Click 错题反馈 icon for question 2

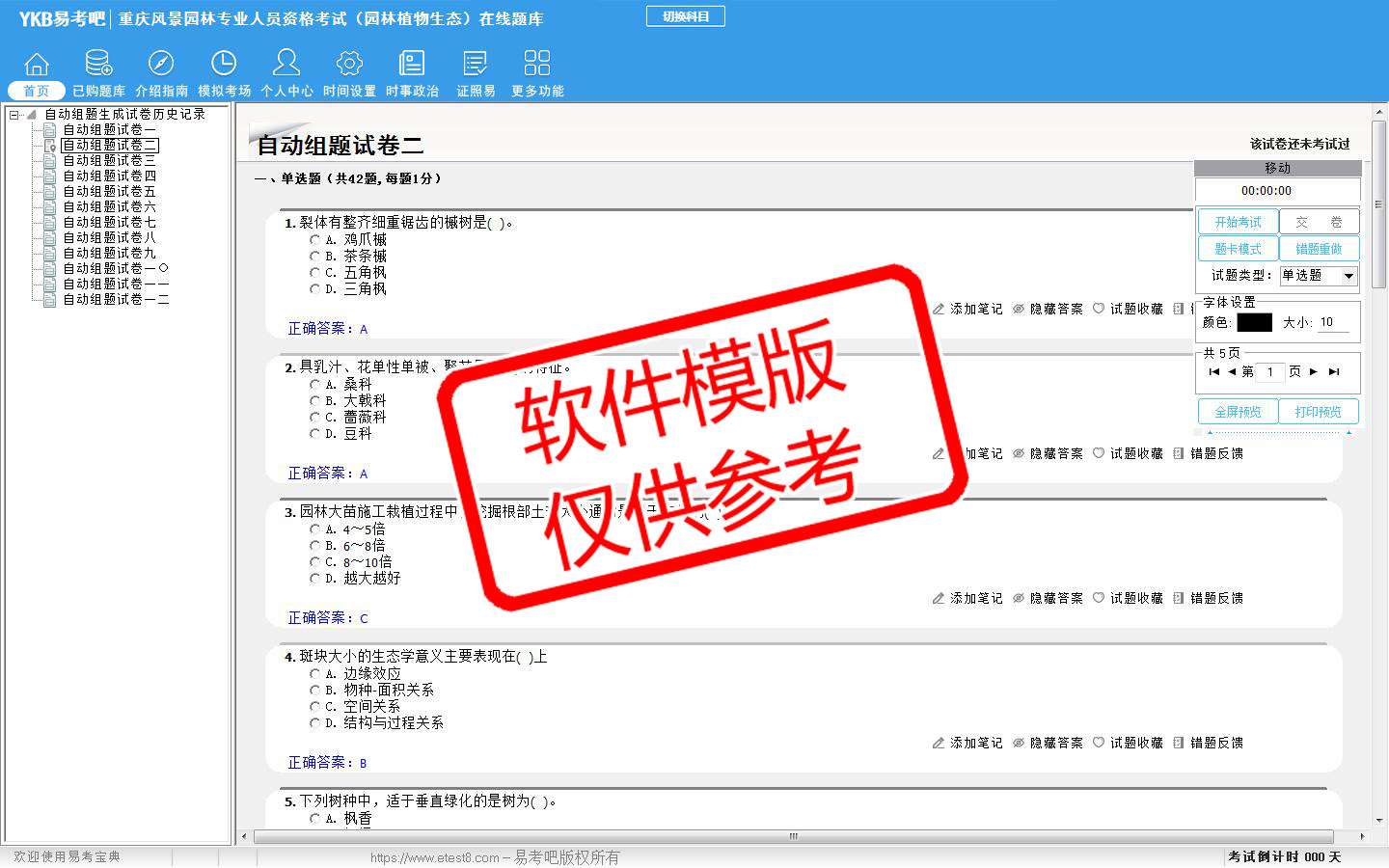(x=1179, y=453)
